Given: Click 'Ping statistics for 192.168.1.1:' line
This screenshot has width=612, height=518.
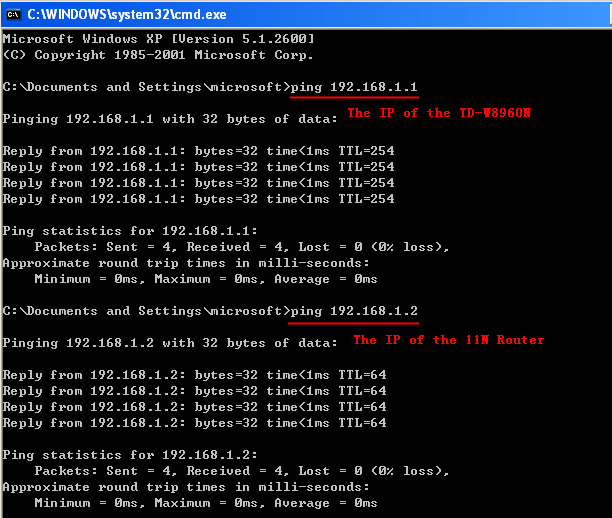Looking at the screenshot, I should tap(130, 231).
